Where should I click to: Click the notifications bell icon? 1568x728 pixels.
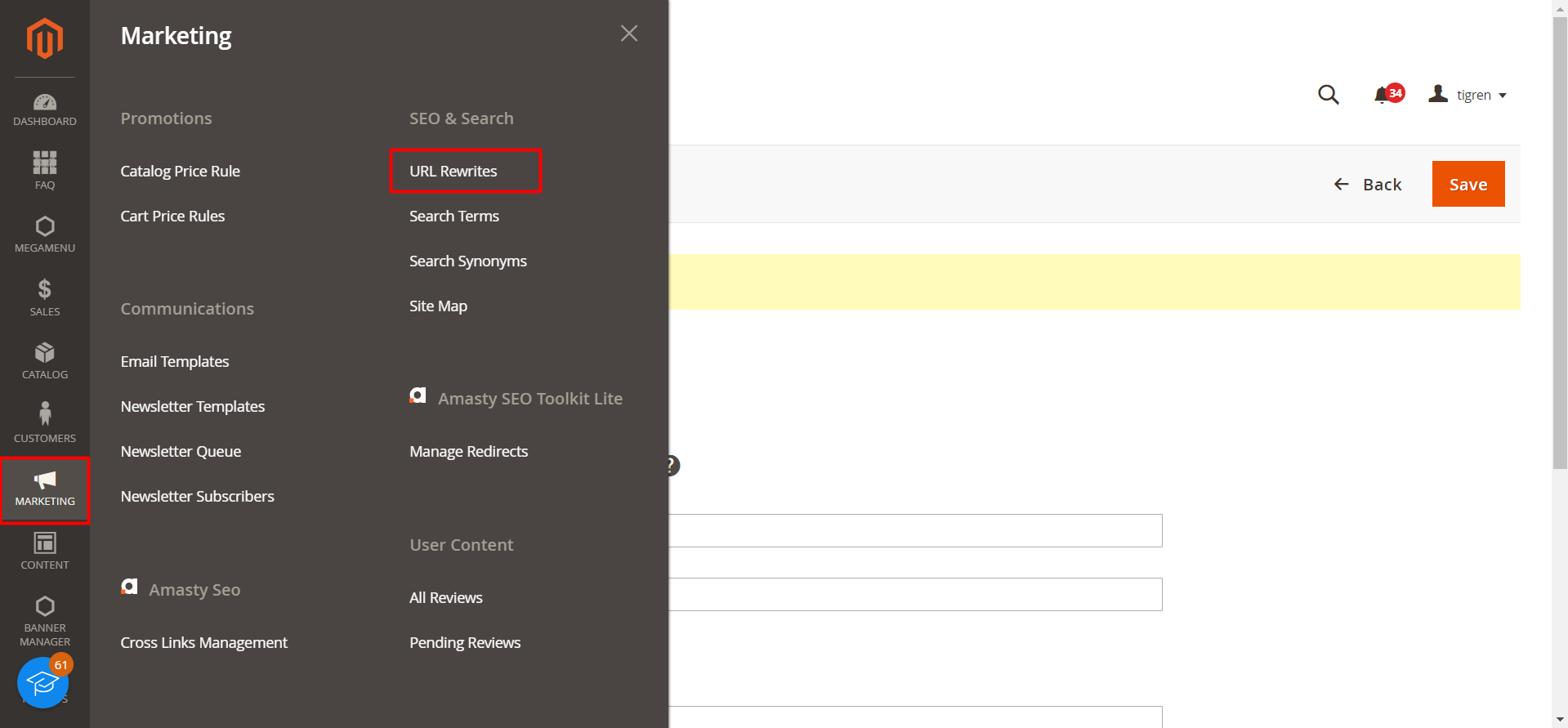1382,95
